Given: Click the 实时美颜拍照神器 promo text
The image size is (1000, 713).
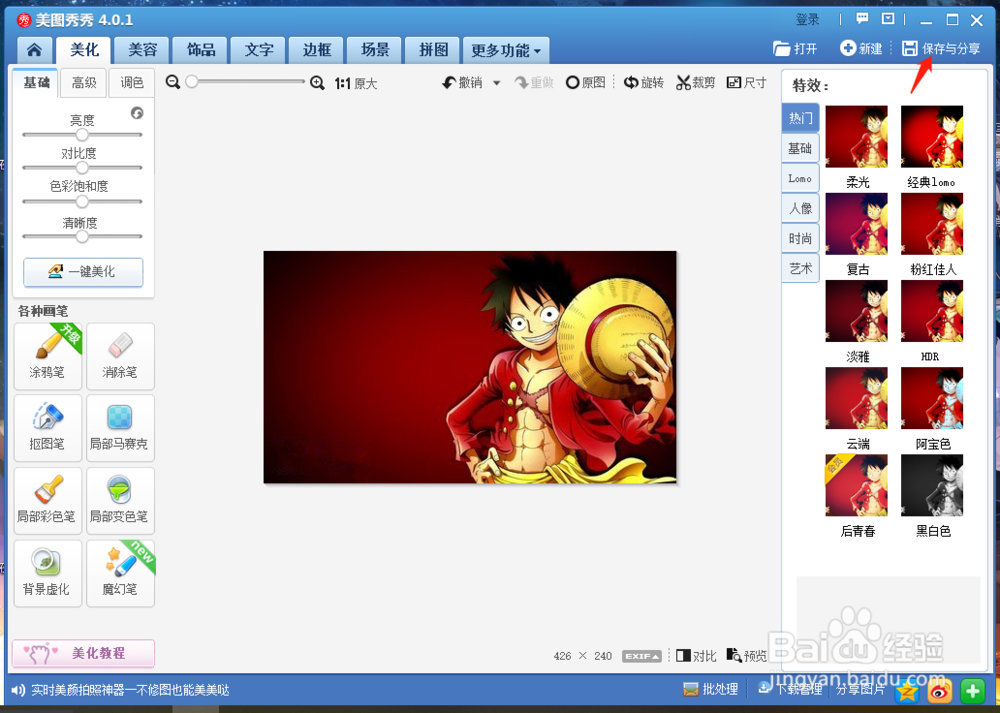Looking at the screenshot, I should coord(130,689).
